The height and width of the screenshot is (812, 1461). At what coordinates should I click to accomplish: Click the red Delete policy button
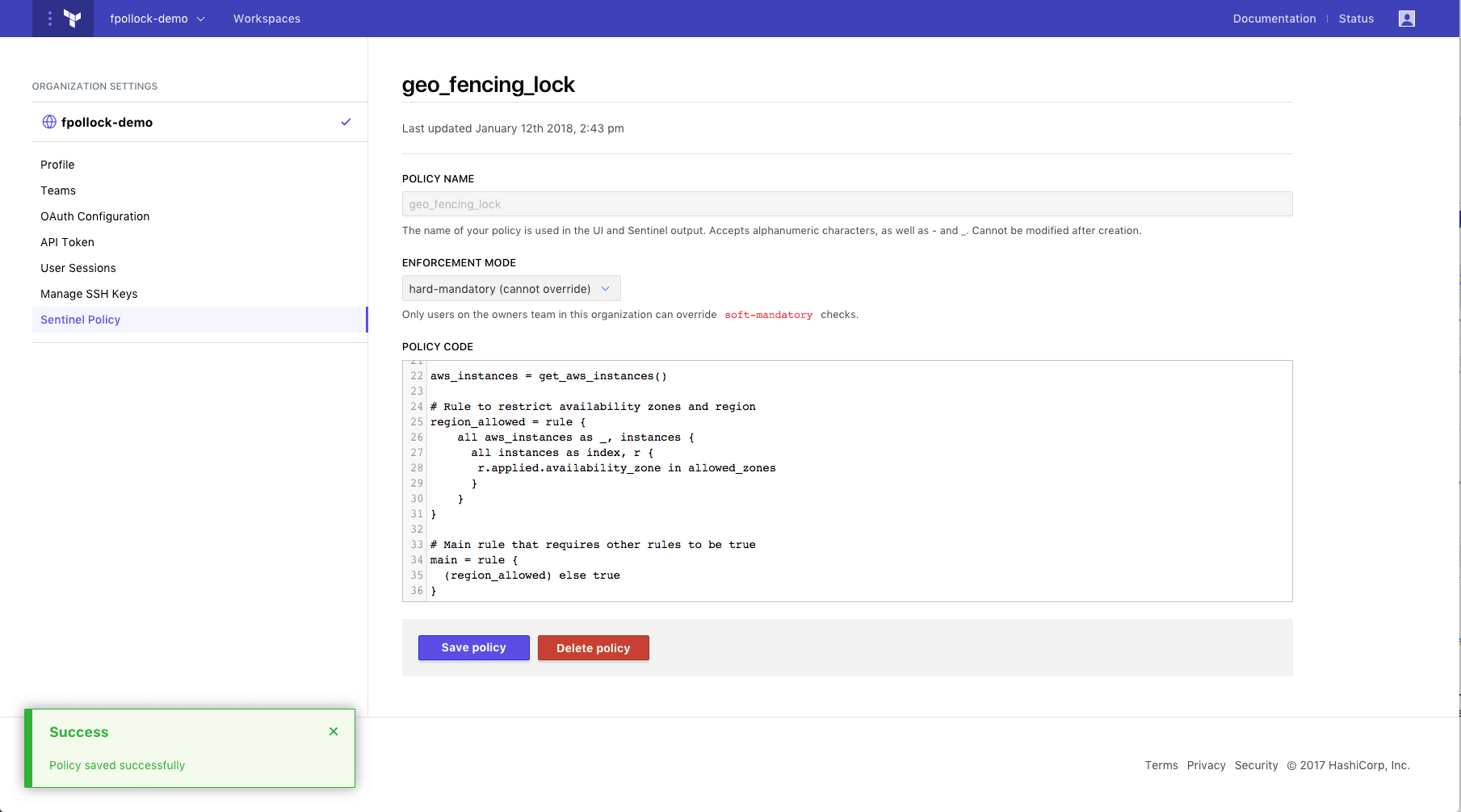click(x=593, y=648)
